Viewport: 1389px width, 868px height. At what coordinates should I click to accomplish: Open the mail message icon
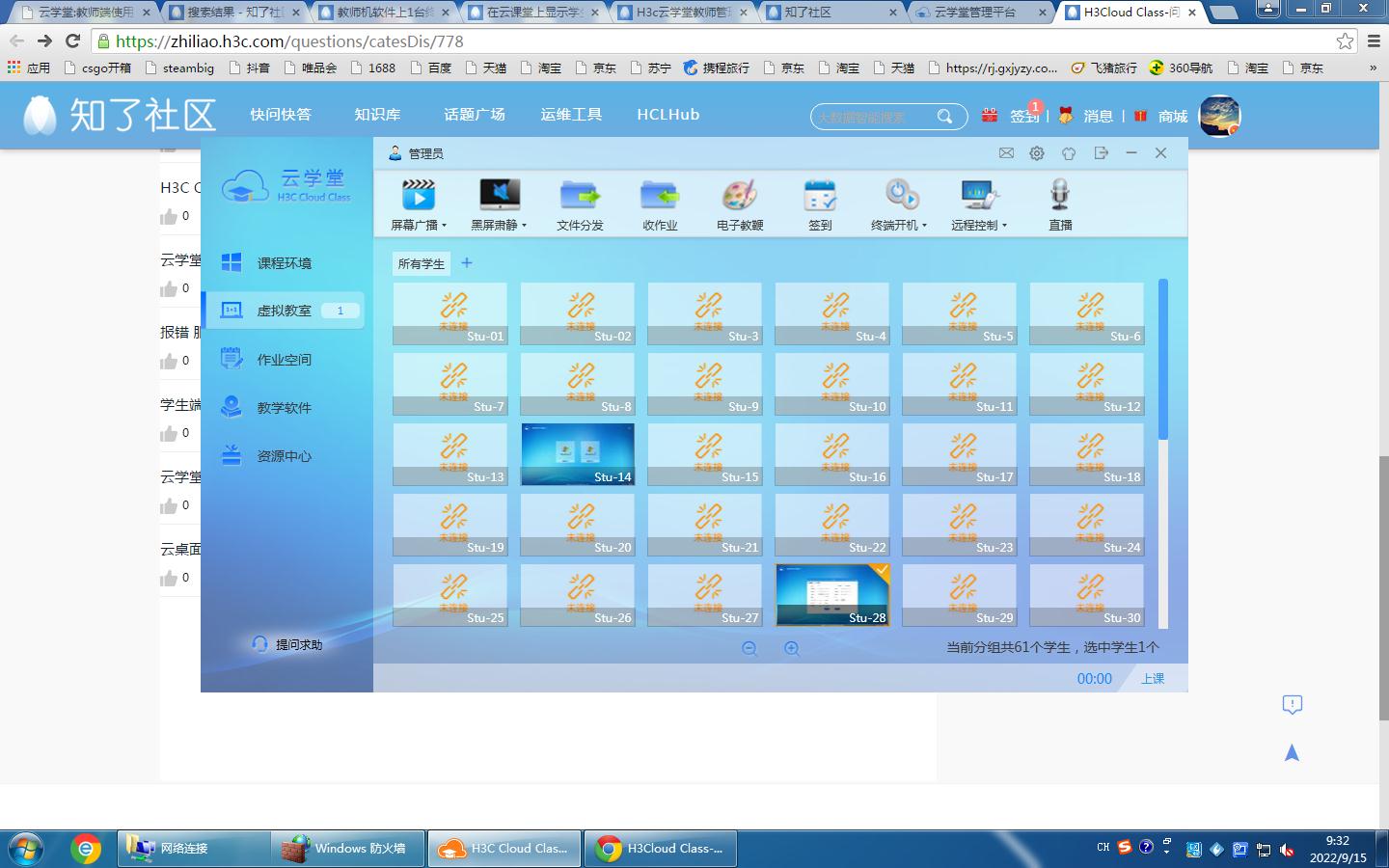[1006, 153]
